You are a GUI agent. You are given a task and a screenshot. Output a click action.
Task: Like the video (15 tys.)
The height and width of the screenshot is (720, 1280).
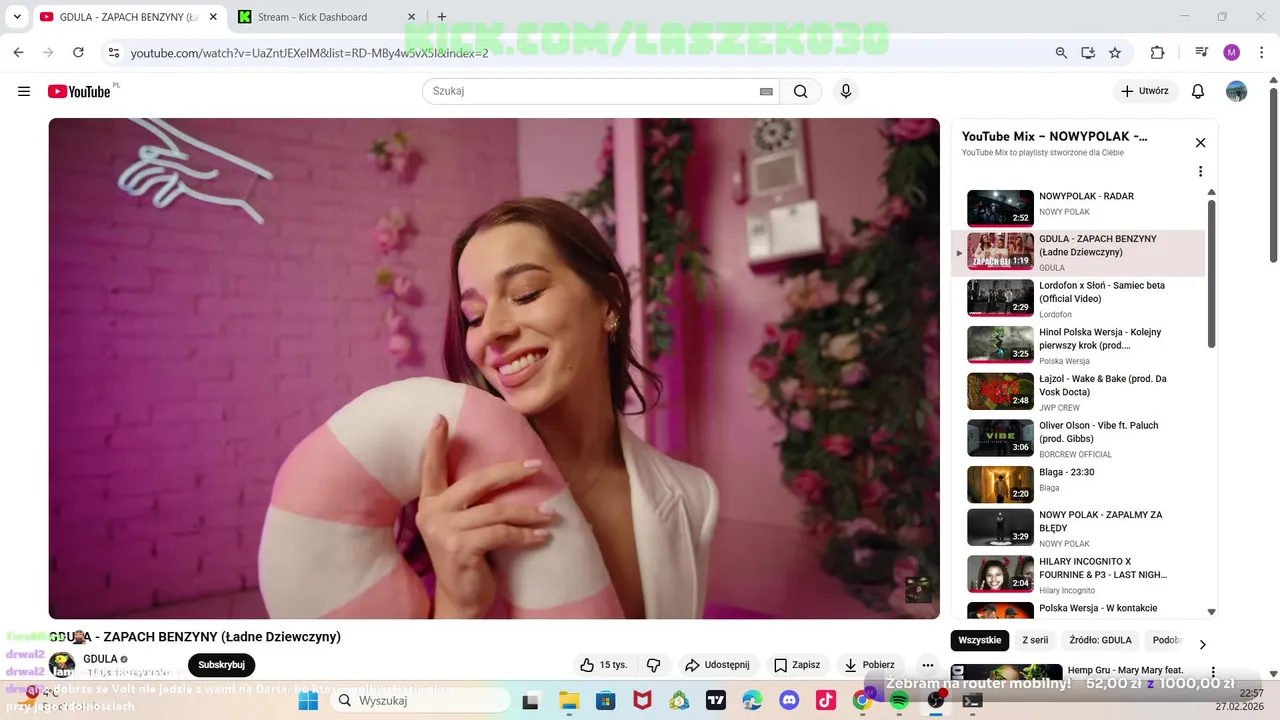604,665
